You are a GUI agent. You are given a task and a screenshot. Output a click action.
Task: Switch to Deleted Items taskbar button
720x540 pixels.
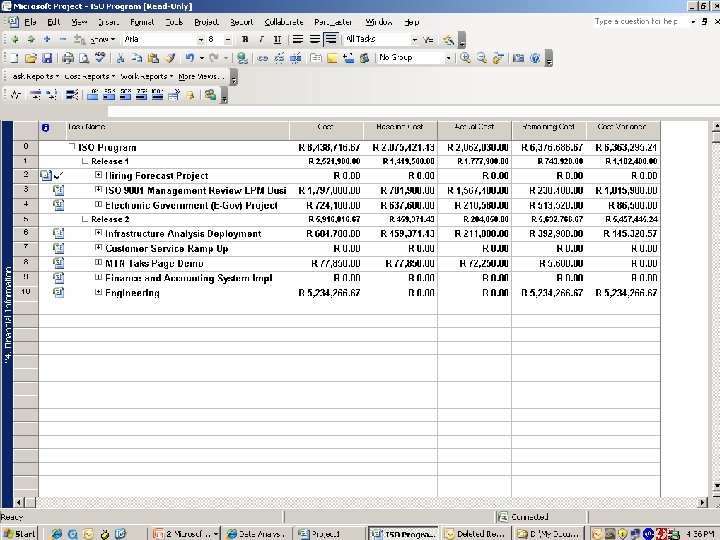pyautogui.click(x=476, y=534)
